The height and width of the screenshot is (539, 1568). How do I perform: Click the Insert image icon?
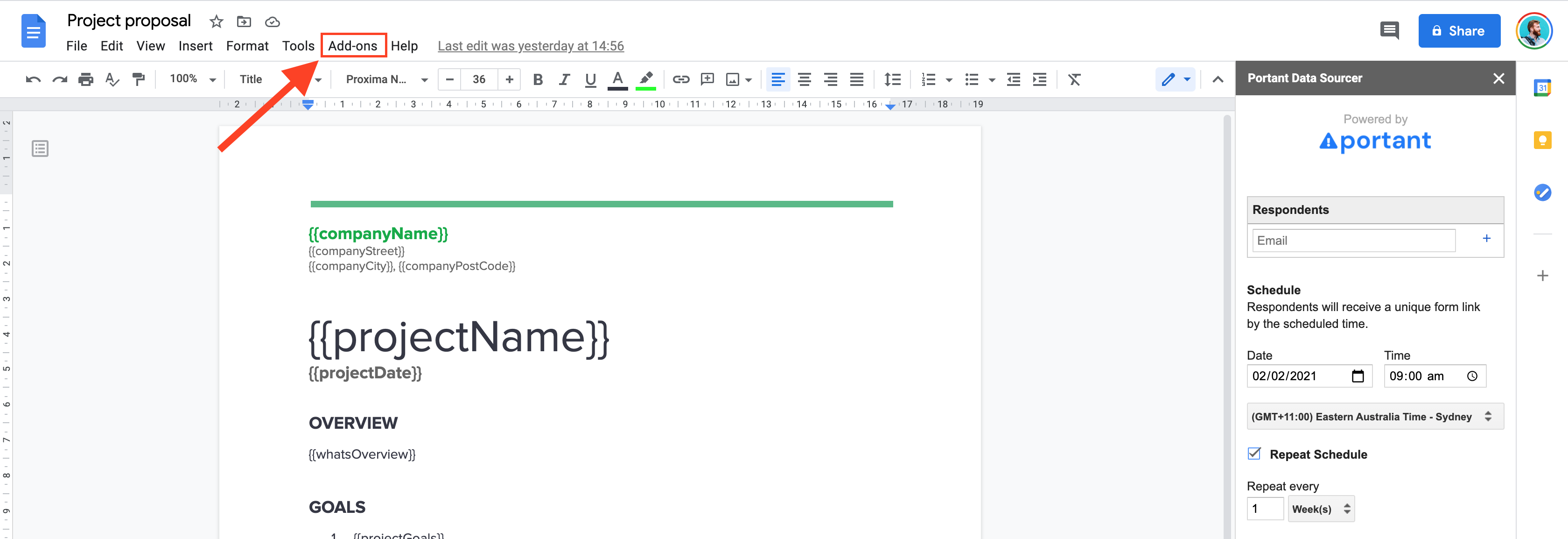733,79
